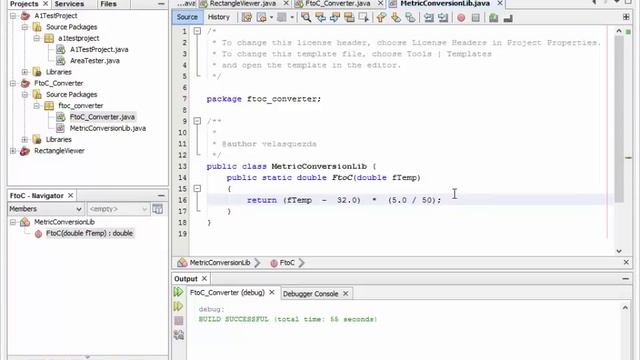The image size is (640, 360).
Task: Close the Output window tab
Action: click(x=204, y=279)
